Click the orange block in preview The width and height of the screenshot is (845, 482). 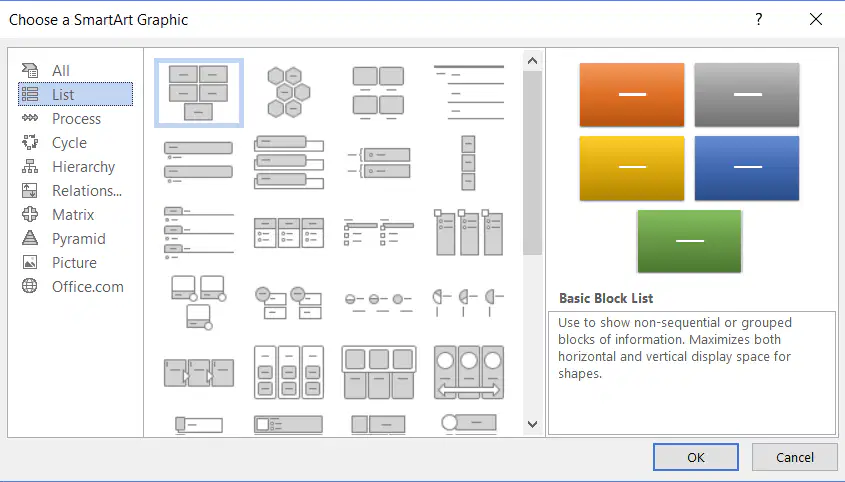coord(632,95)
